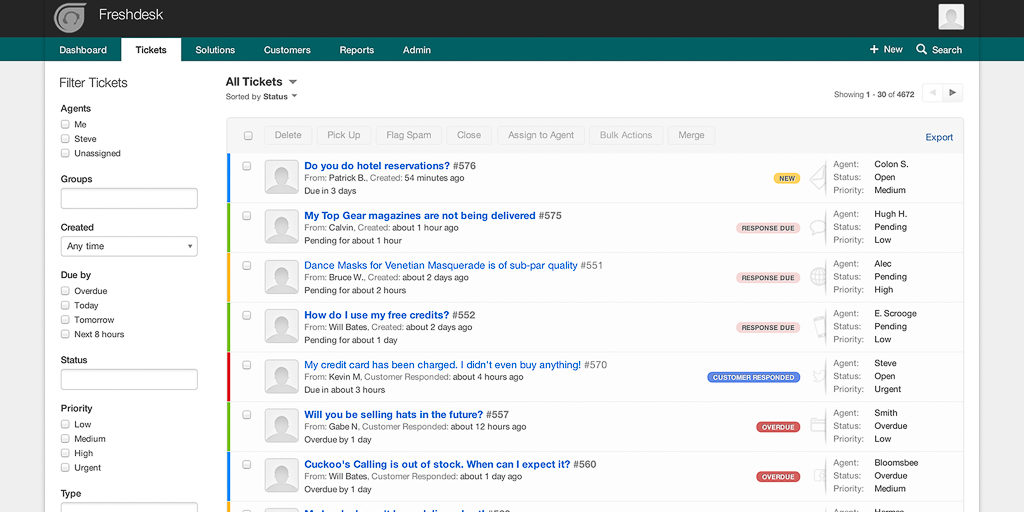
Task: Go to next page of tickets
Action: [953, 93]
